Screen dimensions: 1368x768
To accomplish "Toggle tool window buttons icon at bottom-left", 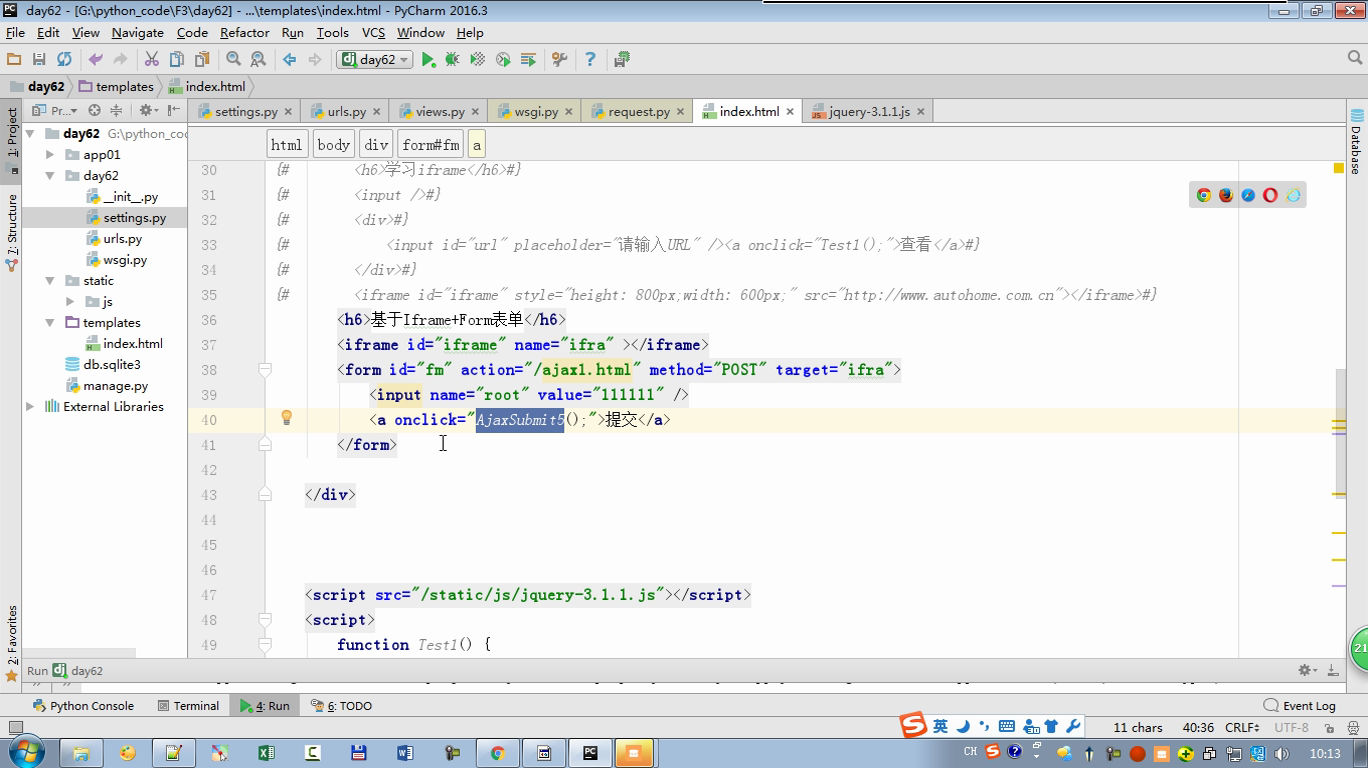I will pos(14,727).
